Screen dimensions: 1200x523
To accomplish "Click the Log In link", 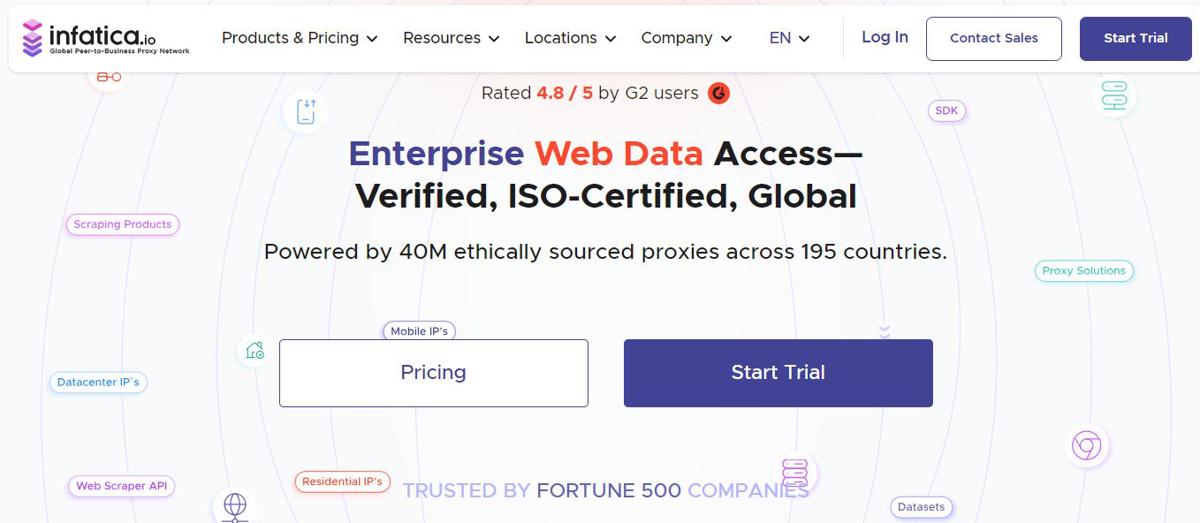I will [885, 37].
